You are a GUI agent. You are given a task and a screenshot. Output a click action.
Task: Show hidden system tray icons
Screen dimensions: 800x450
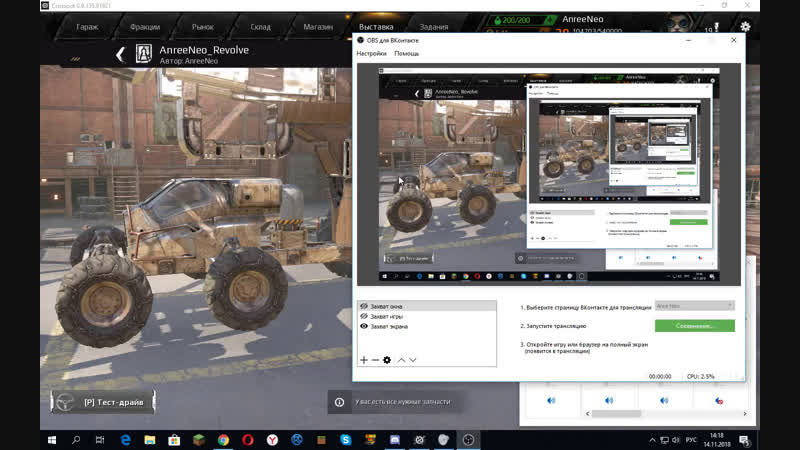[652, 440]
